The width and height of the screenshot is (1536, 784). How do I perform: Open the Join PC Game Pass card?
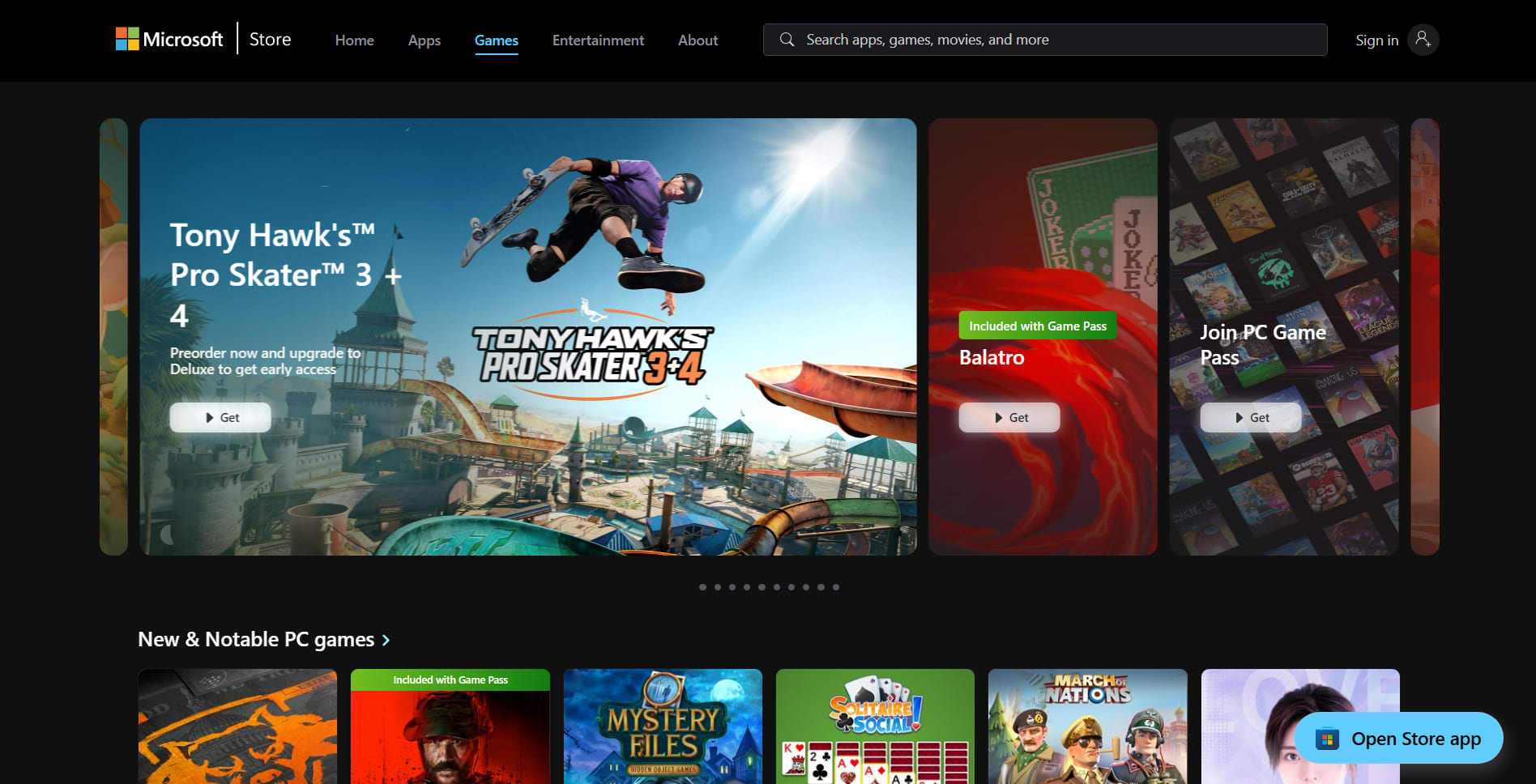tap(1284, 337)
